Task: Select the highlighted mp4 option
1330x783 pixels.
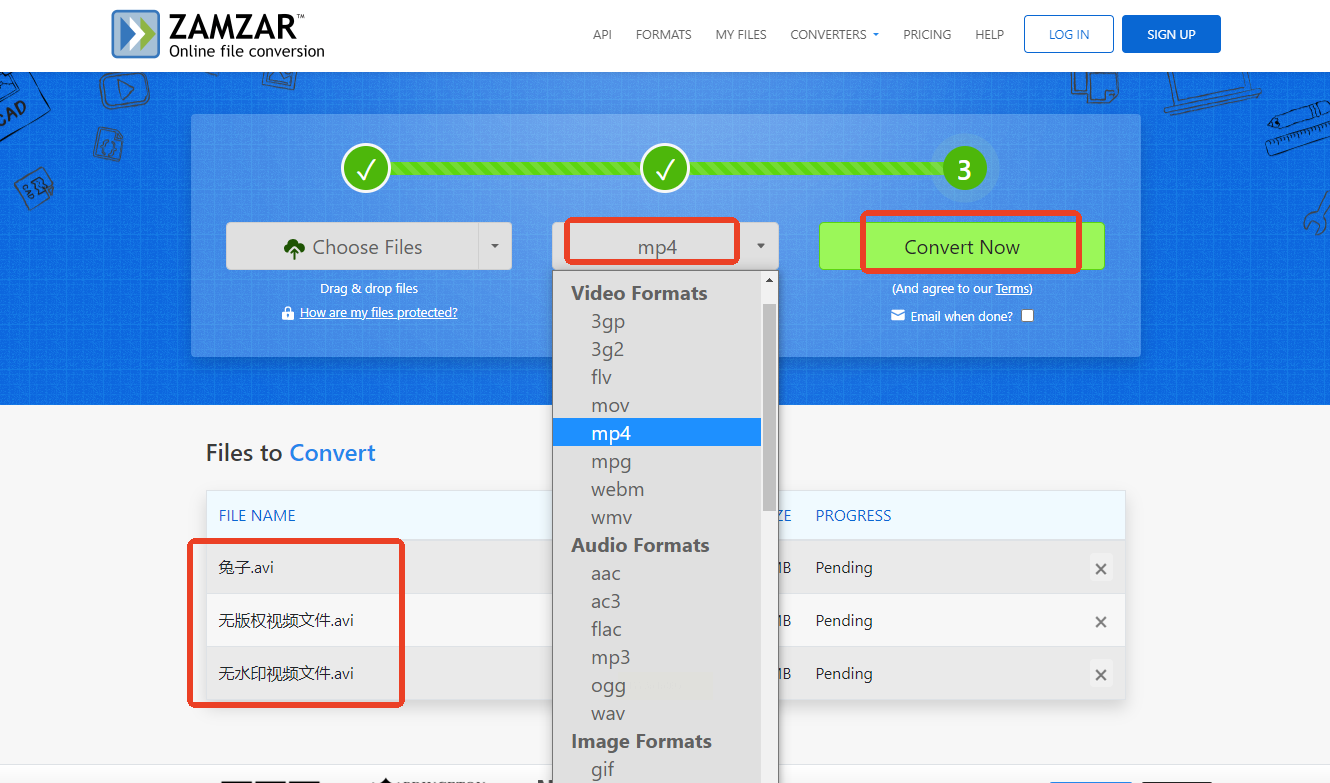Action: pyautogui.click(x=657, y=434)
